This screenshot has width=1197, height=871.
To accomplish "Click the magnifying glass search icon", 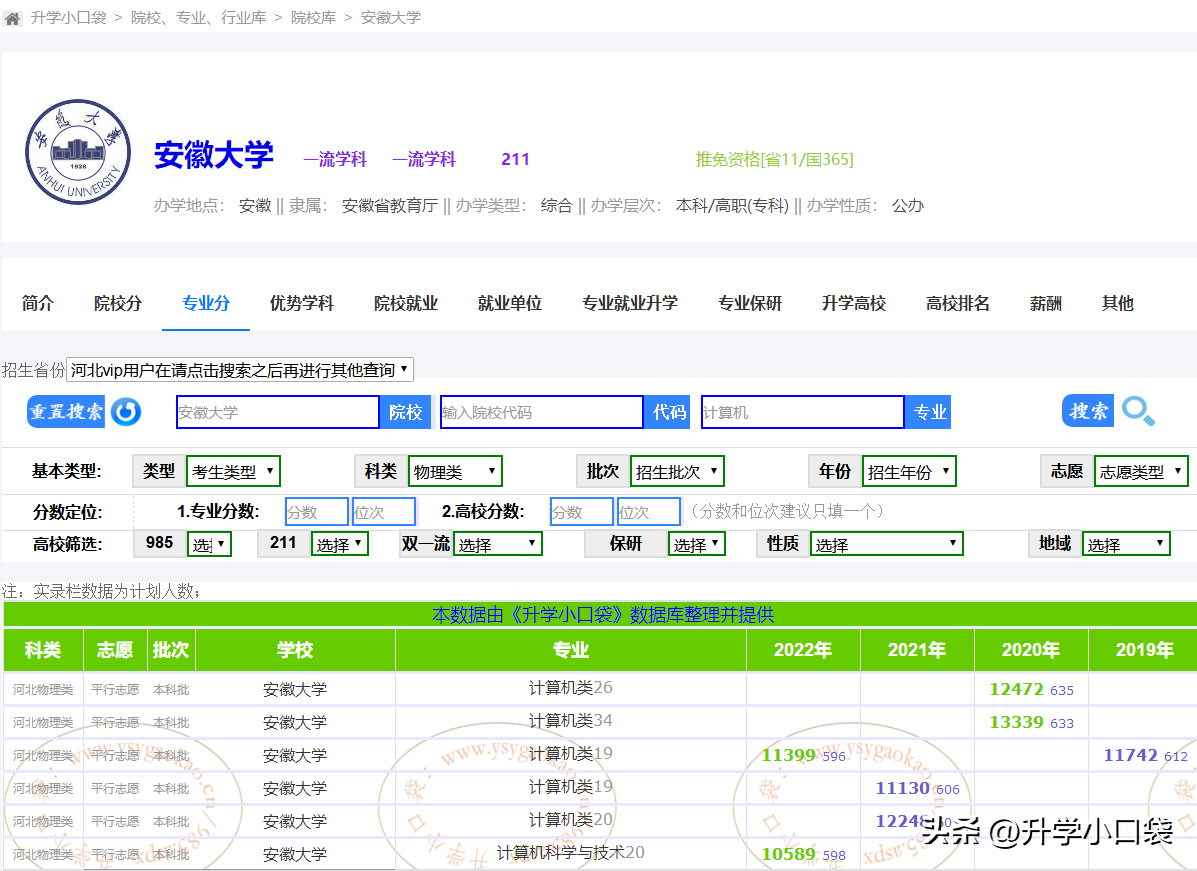I will 1138,411.
